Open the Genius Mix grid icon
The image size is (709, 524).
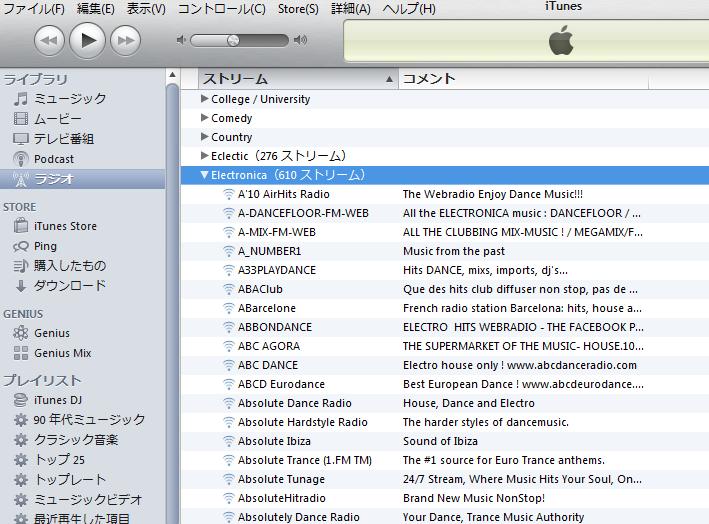(x=21, y=353)
